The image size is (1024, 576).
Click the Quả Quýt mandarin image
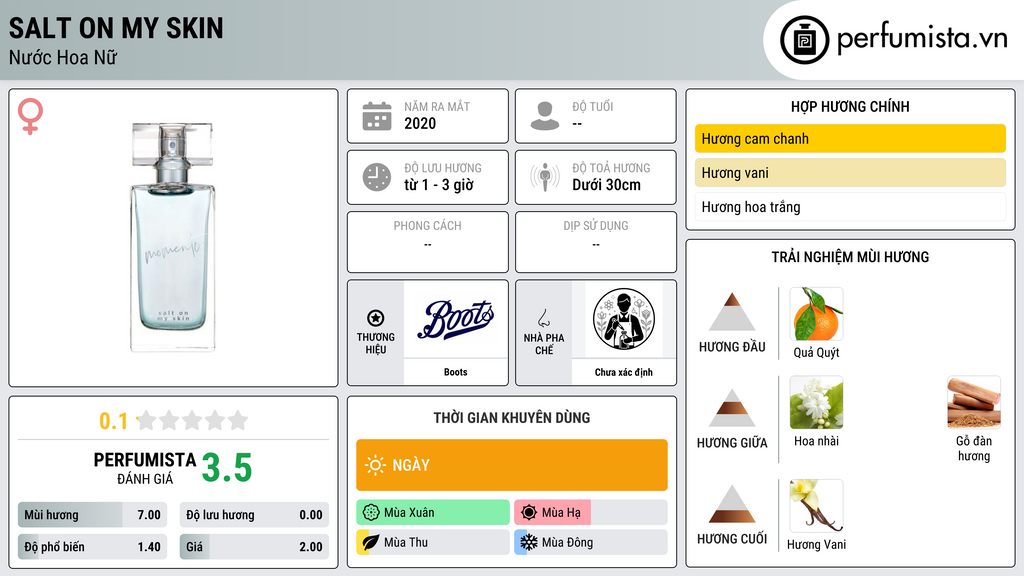pyautogui.click(x=816, y=314)
